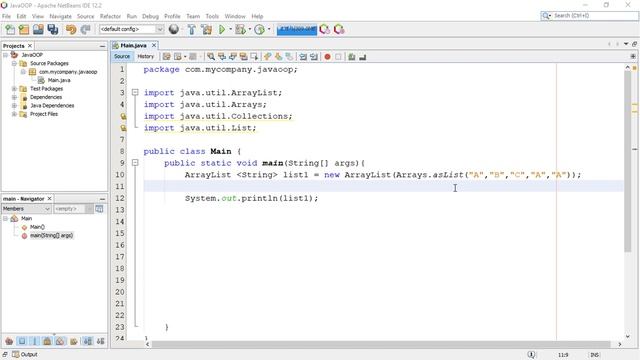Toggle Bookmark icon in editor toolbar
The width and height of the screenshot is (640, 360).
pyautogui.click(x=289, y=57)
